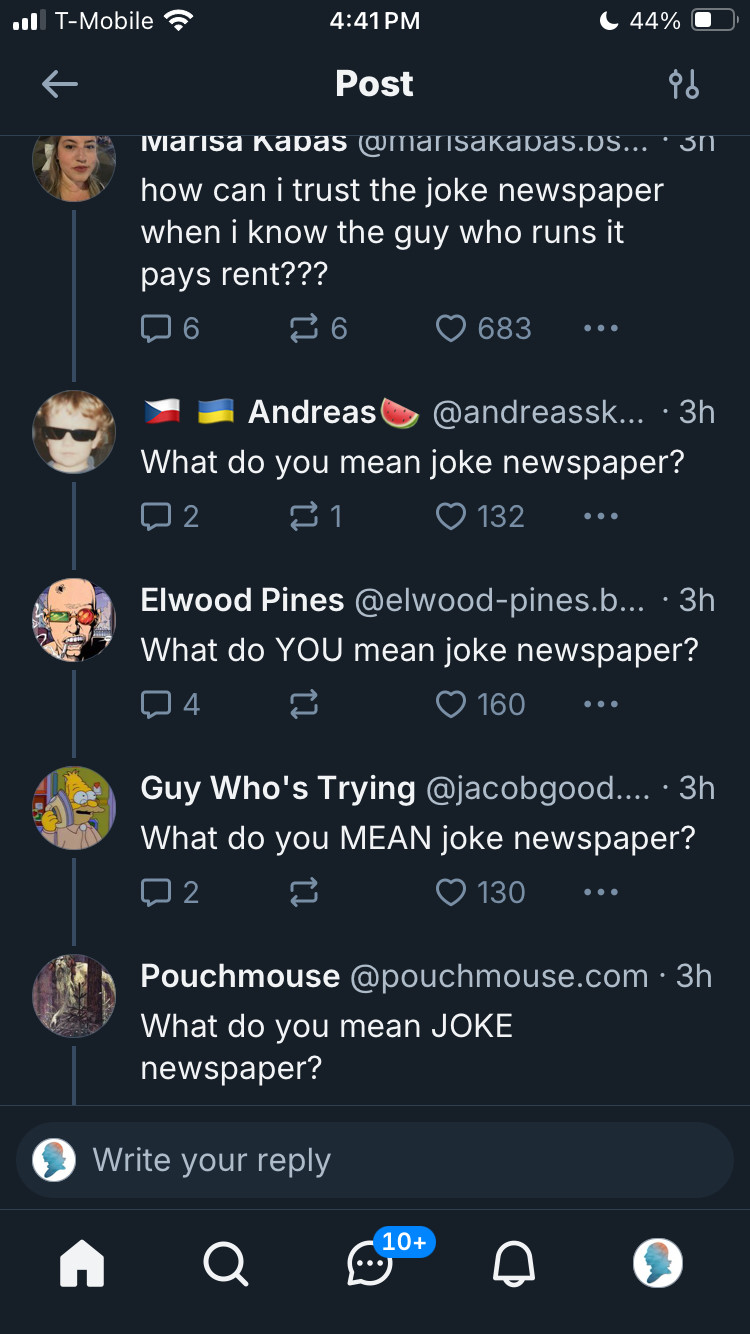750x1334 pixels.
Task: Like Andreas's reply with 132 likes
Action: pyautogui.click(x=481, y=516)
